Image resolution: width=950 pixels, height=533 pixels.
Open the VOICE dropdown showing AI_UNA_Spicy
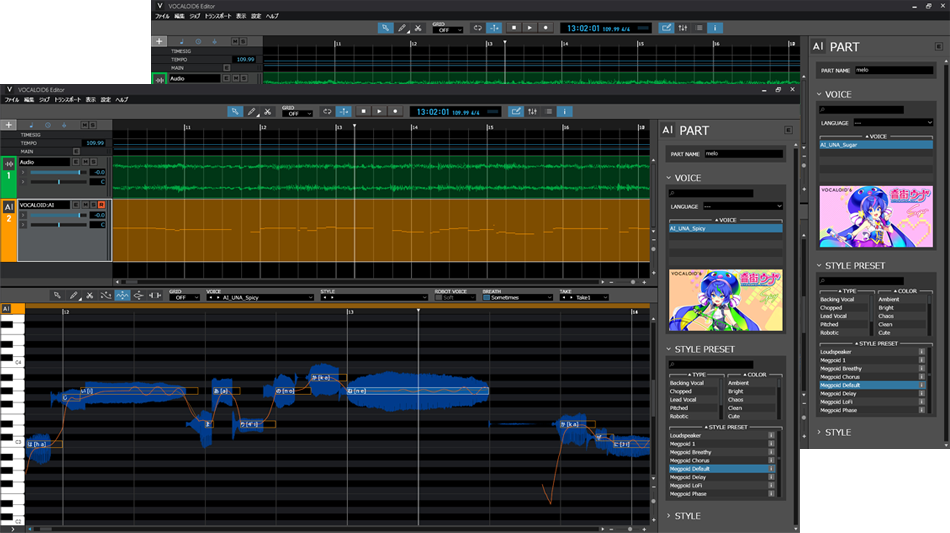click(x=260, y=297)
